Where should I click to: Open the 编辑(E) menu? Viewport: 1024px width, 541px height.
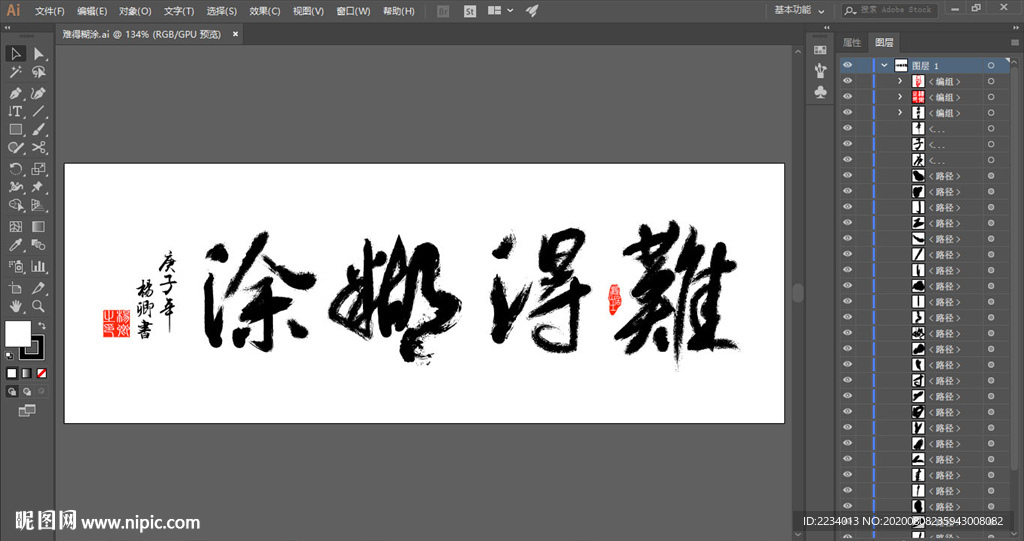(92, 11)
